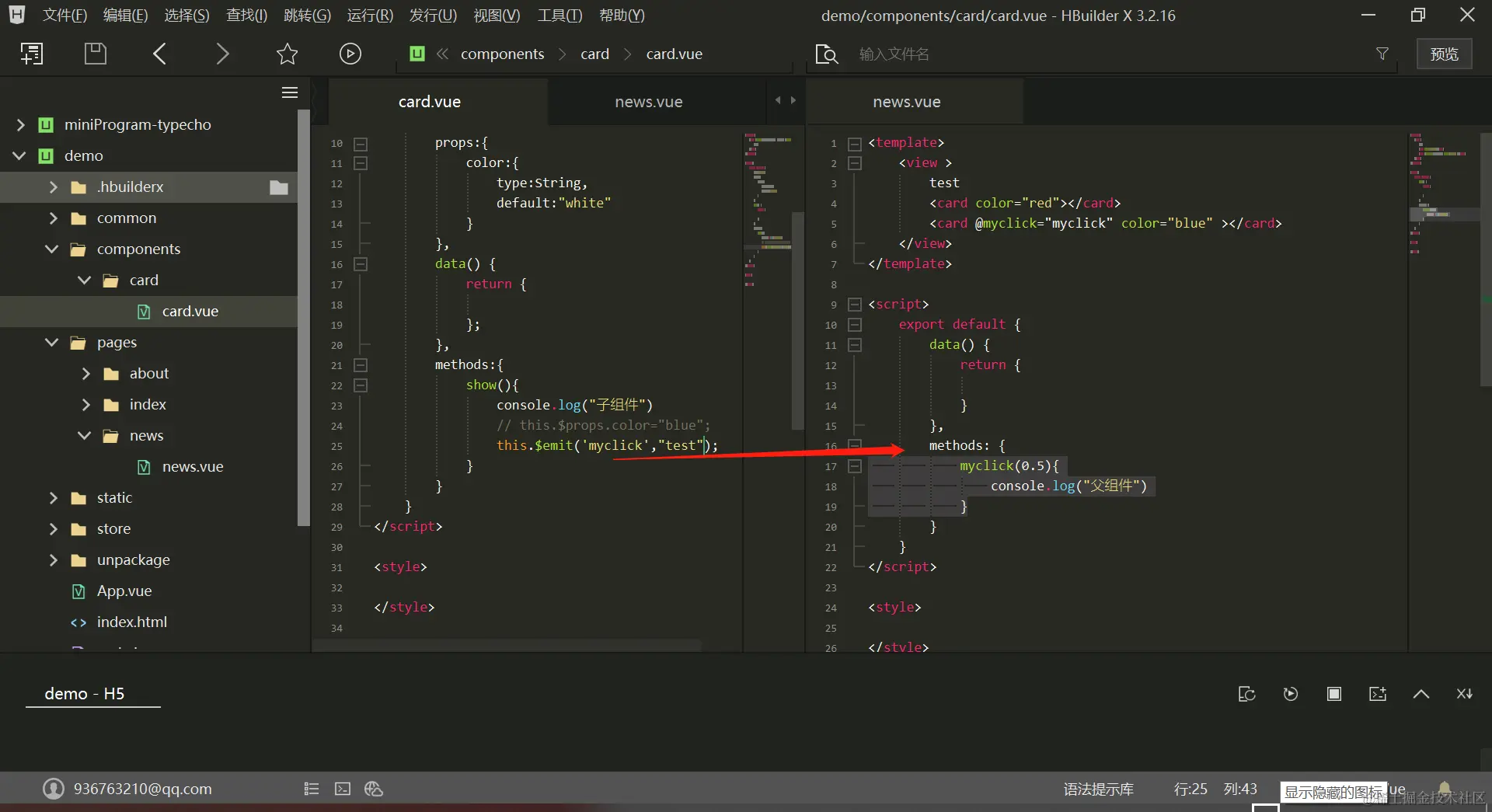This screenshot has width=1492, height=812.
Task: Fold the props block at line 10
Action: [x=361, y=144]
